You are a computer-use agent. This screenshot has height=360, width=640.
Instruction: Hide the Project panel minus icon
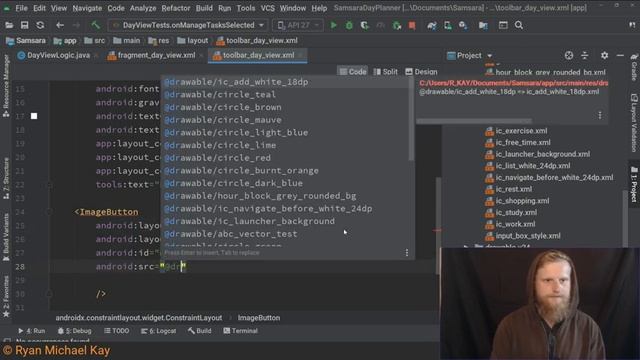(620, 56)
